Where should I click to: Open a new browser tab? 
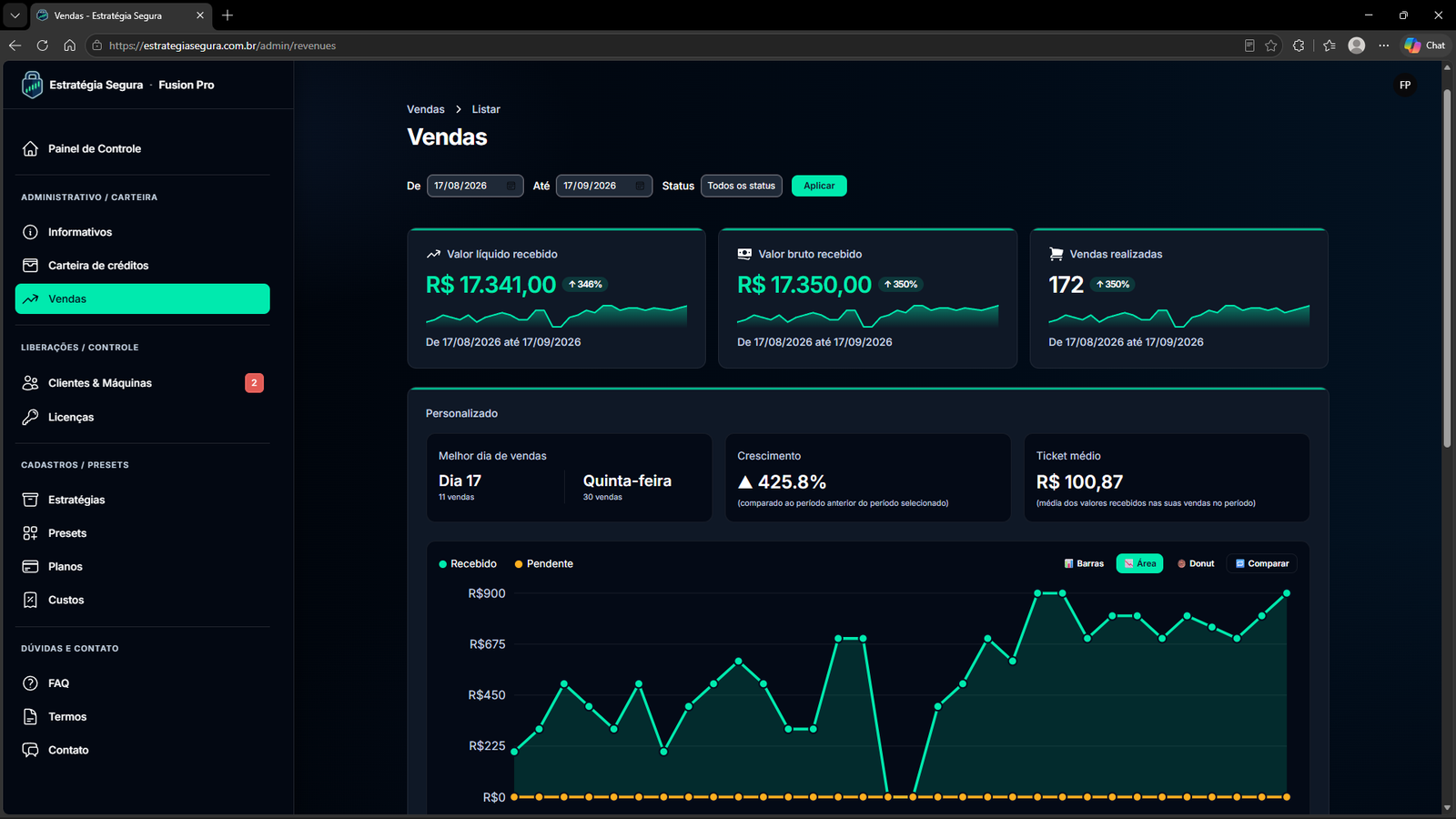coord(227,15)
